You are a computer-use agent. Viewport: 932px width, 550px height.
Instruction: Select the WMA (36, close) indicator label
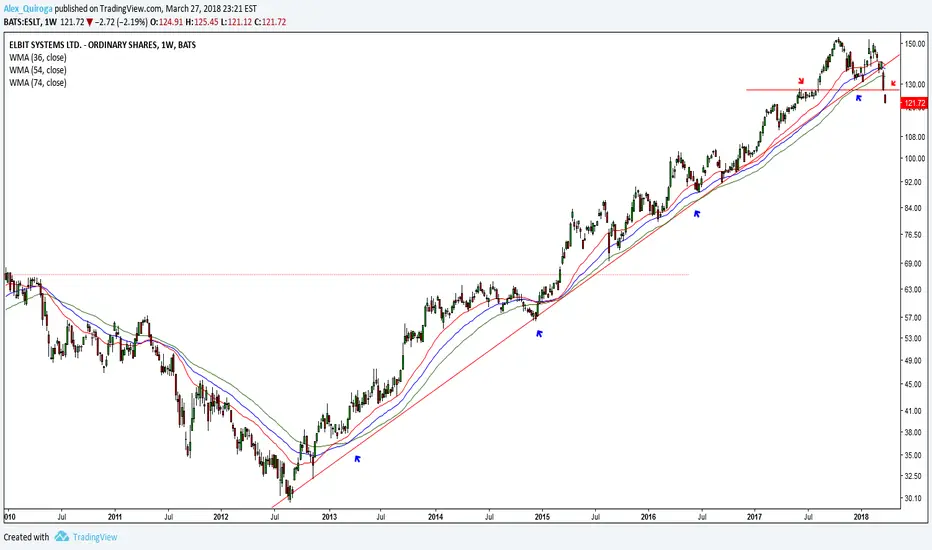(x=37, y=58)
